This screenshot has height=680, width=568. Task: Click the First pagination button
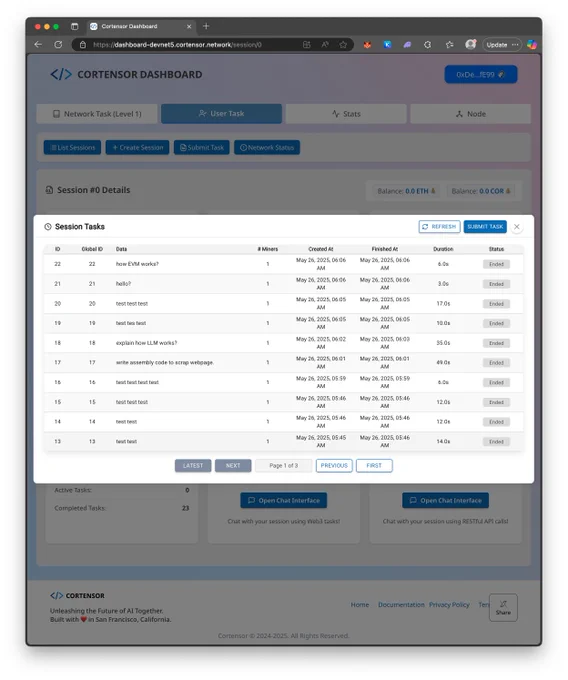374,465
